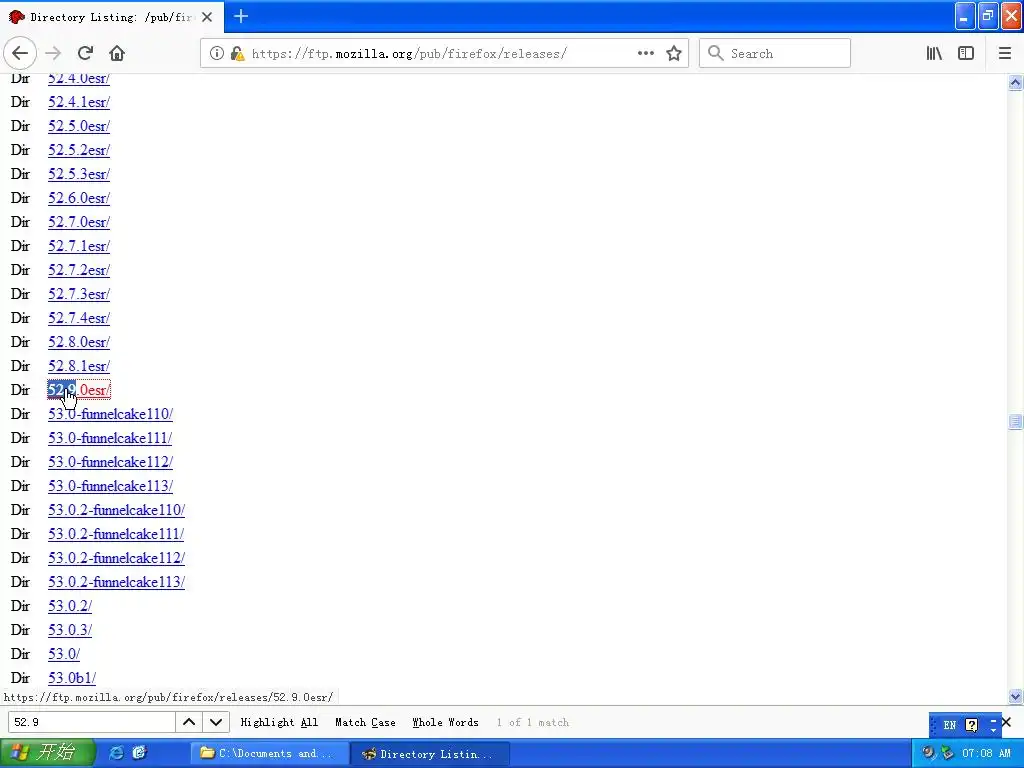Click the find bar text field

coord(91,722)
